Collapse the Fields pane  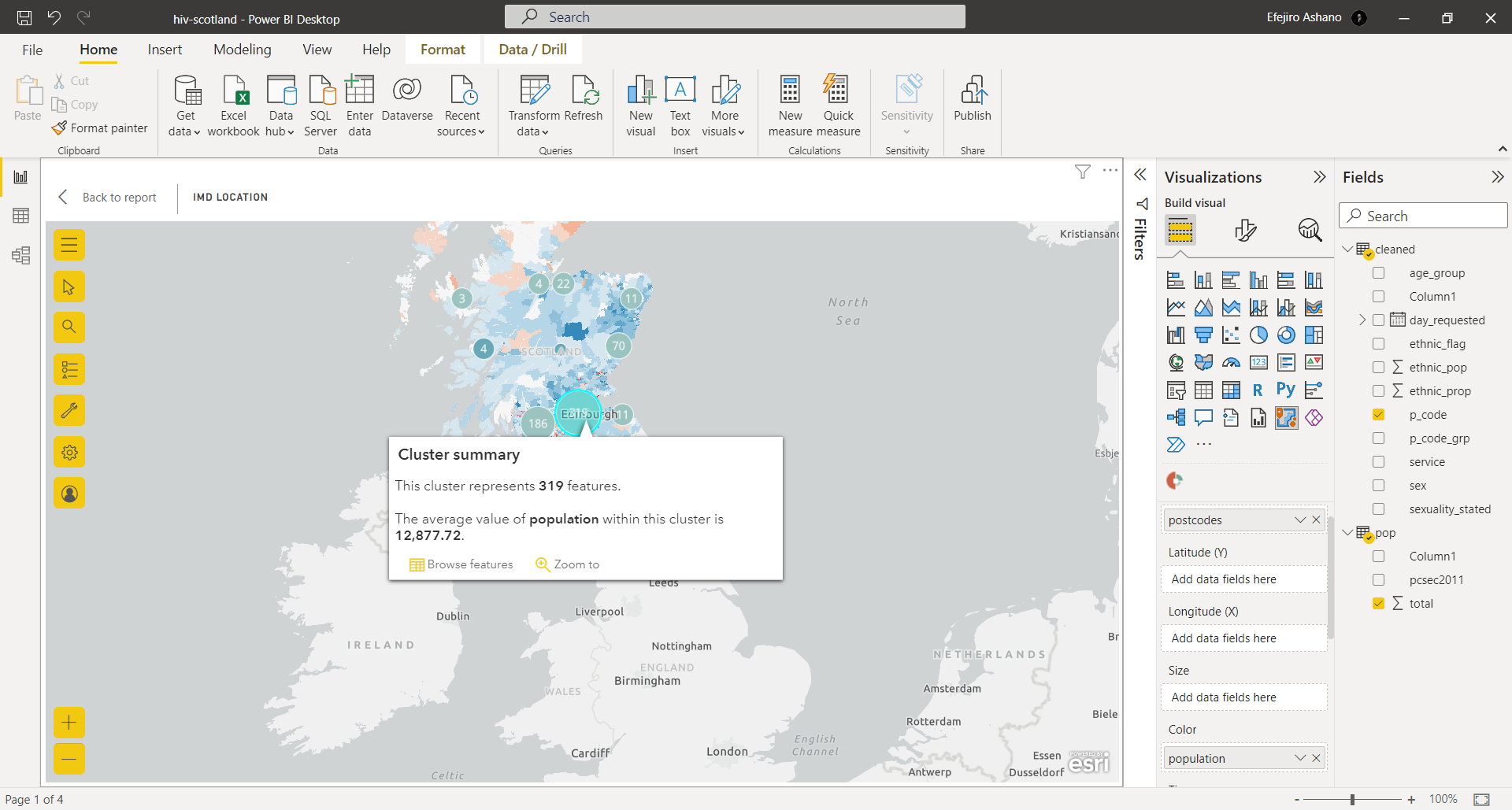[x=1497, y=177]
